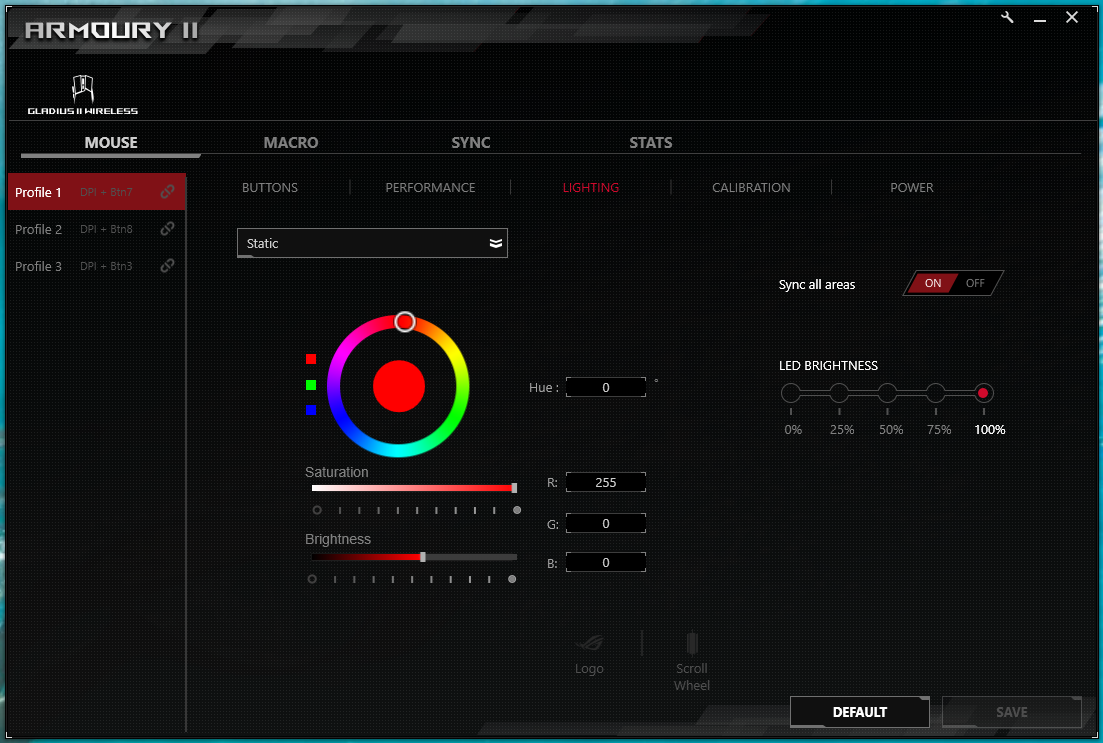Open the SYNC main tab
Viewport: 1103px width, 743px height.
click(471, 142)
